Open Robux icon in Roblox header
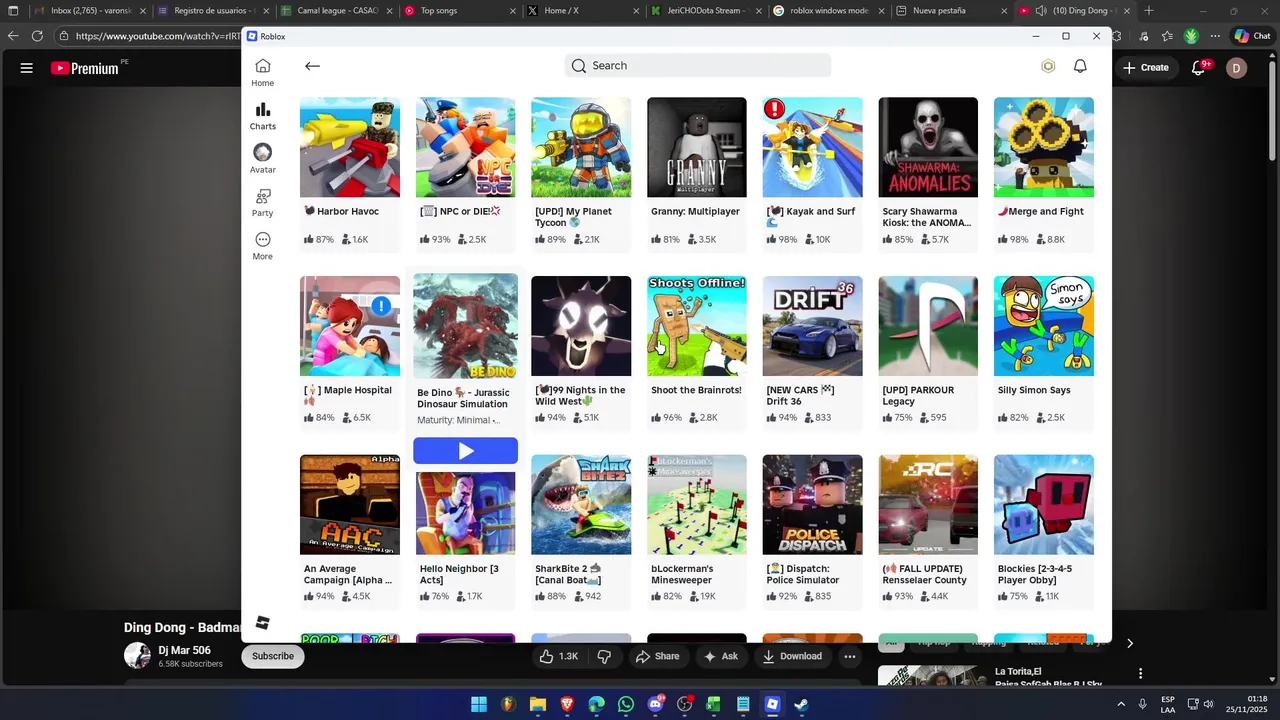This screenshot has width=1280, height=720. click(1048, 66)
